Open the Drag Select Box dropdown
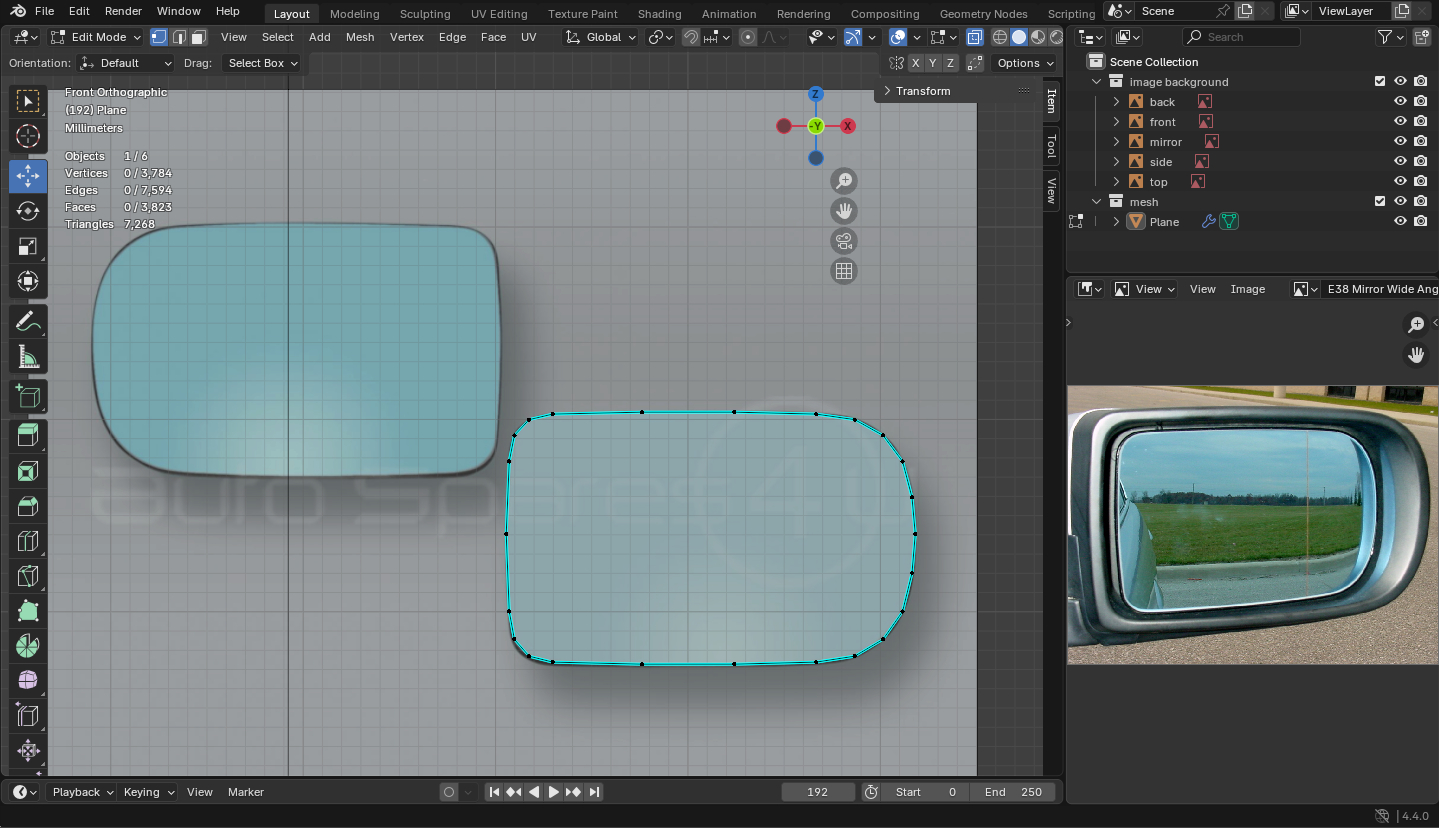Viewport: 1439px width, 828px height. point(263,63)
